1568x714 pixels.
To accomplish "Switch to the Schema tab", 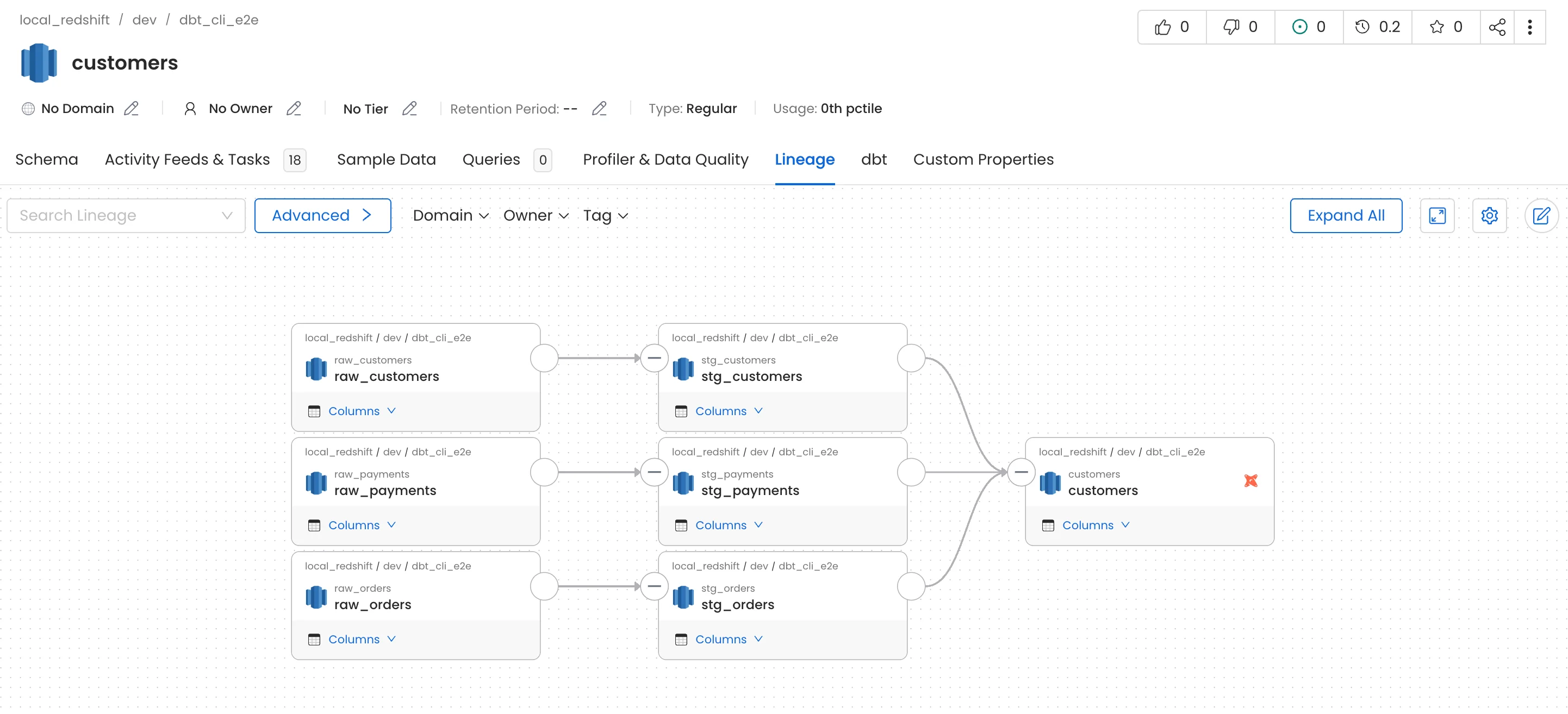I will click(46, 159).
